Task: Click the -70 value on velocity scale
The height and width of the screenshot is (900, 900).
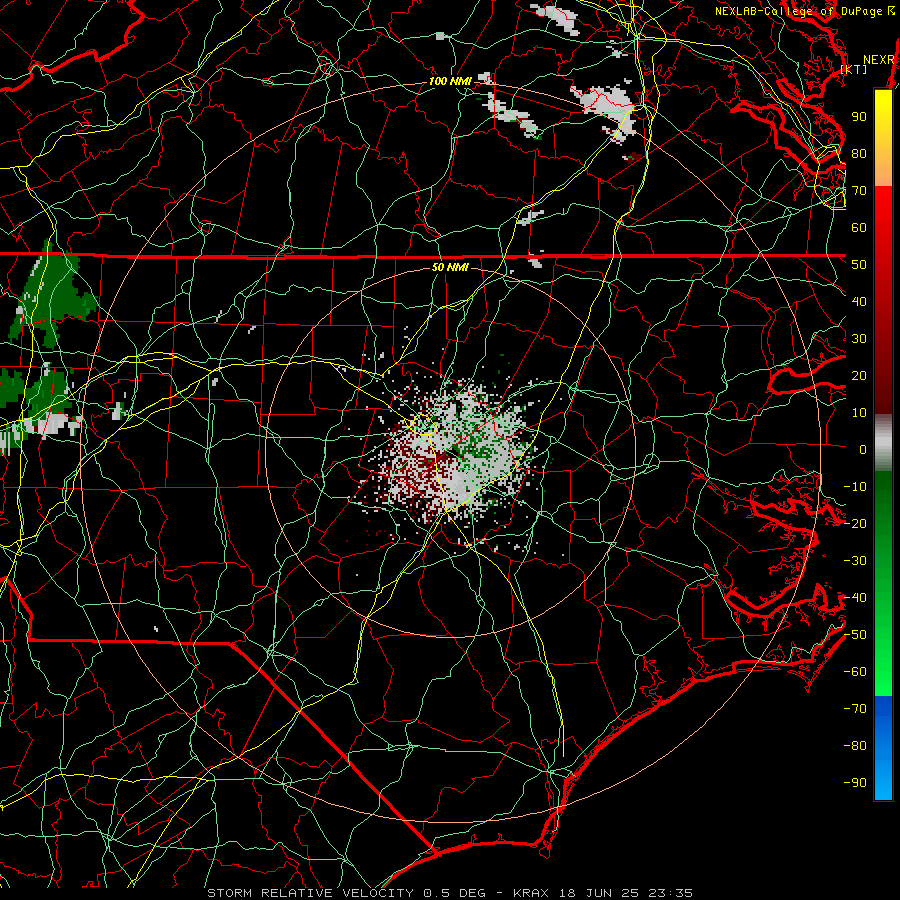Action: pos(855,709)
